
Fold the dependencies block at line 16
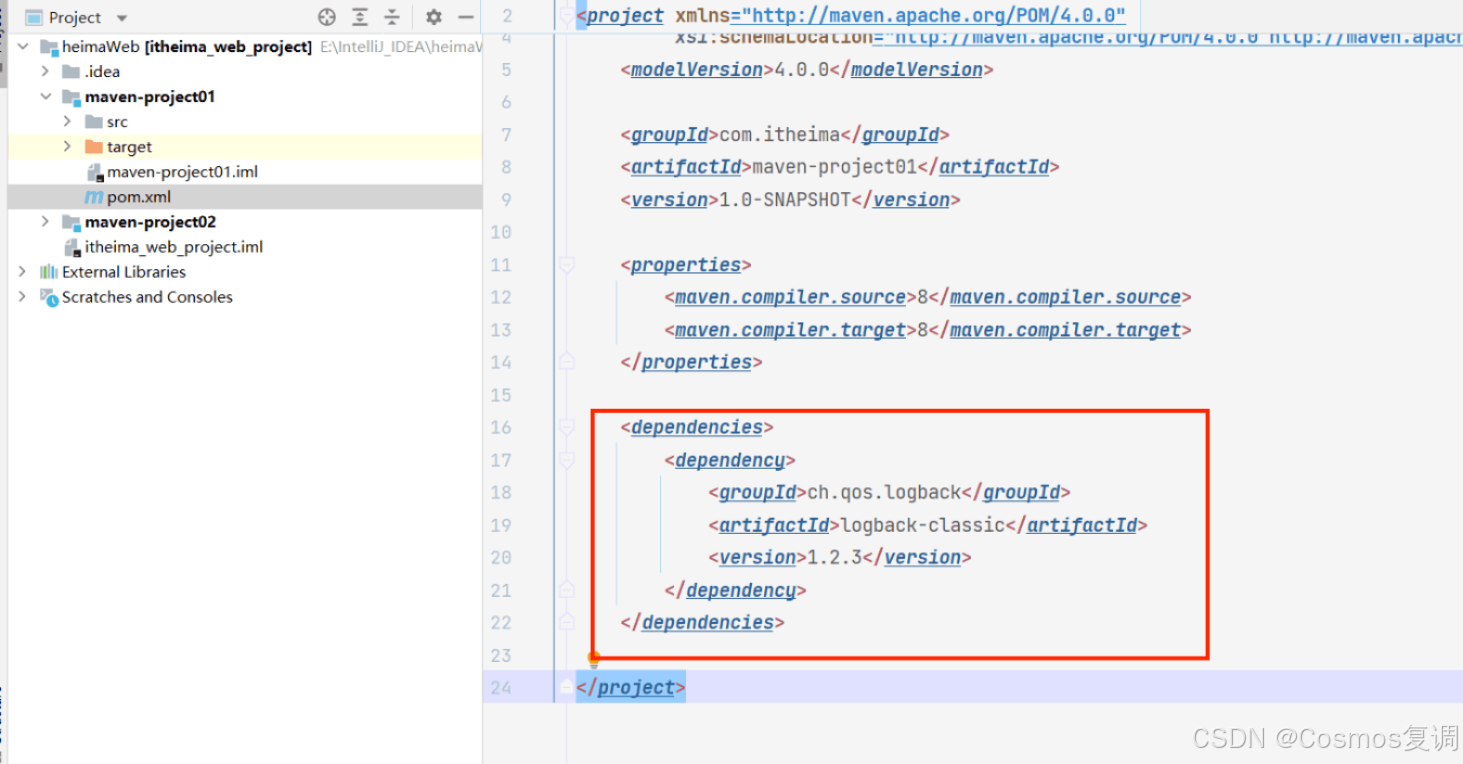[x=567, y=427]
